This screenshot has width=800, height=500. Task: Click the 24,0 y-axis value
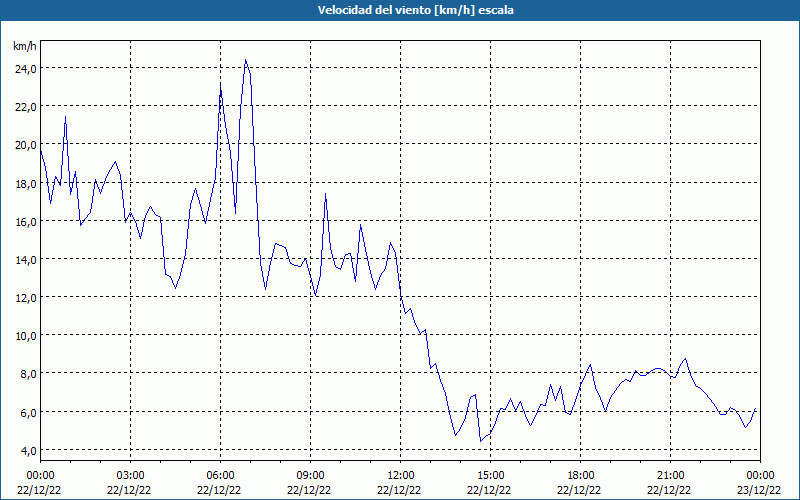(26, 68)
